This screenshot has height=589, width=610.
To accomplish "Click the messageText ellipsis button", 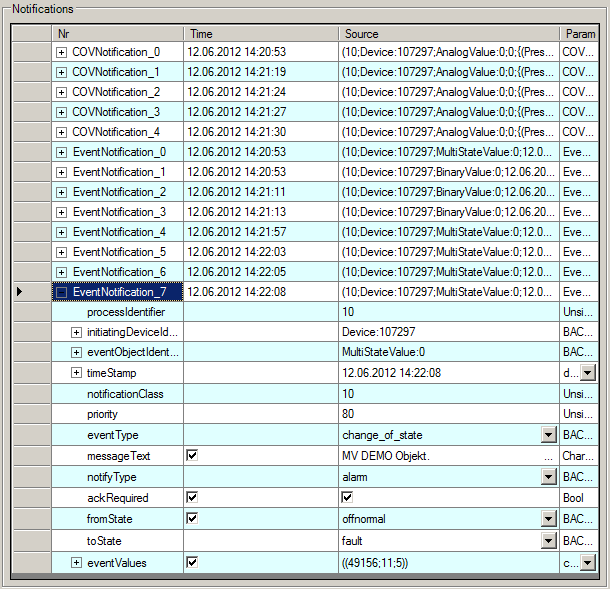I will [x=549, y=456].
